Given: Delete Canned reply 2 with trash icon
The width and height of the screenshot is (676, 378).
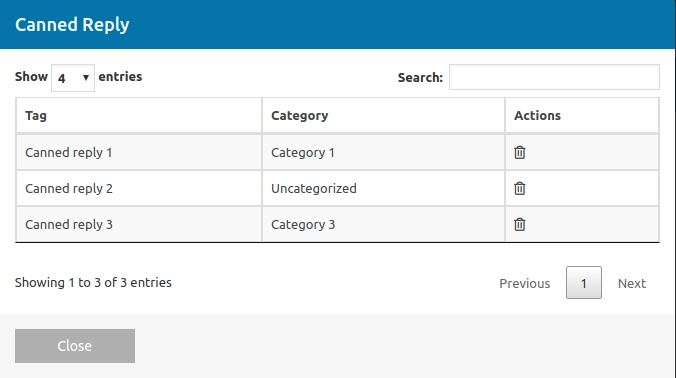Looking at the screenshot, I should pyautogui.click(x=520, y=188).
